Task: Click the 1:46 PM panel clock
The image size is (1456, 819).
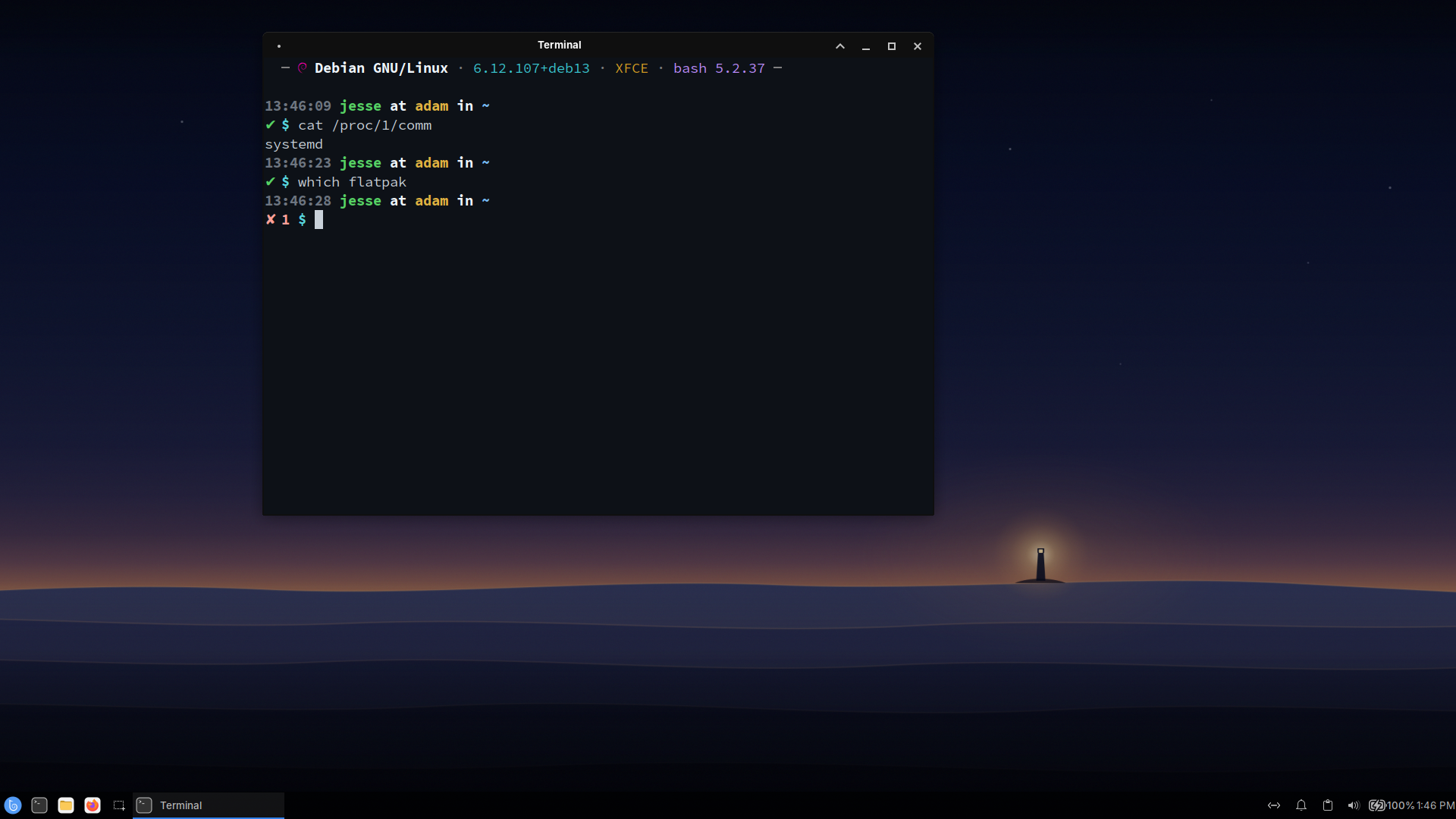Action: tap(1436, 805)
